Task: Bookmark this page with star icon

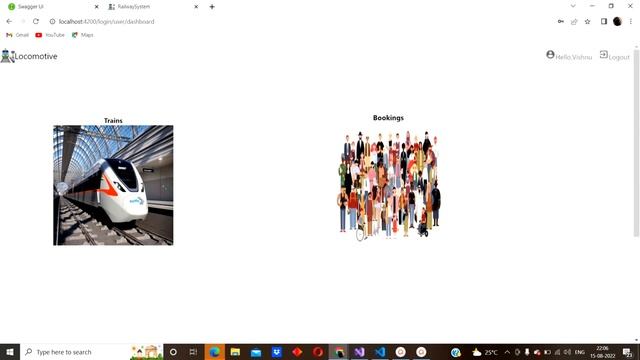Action: 587,22
